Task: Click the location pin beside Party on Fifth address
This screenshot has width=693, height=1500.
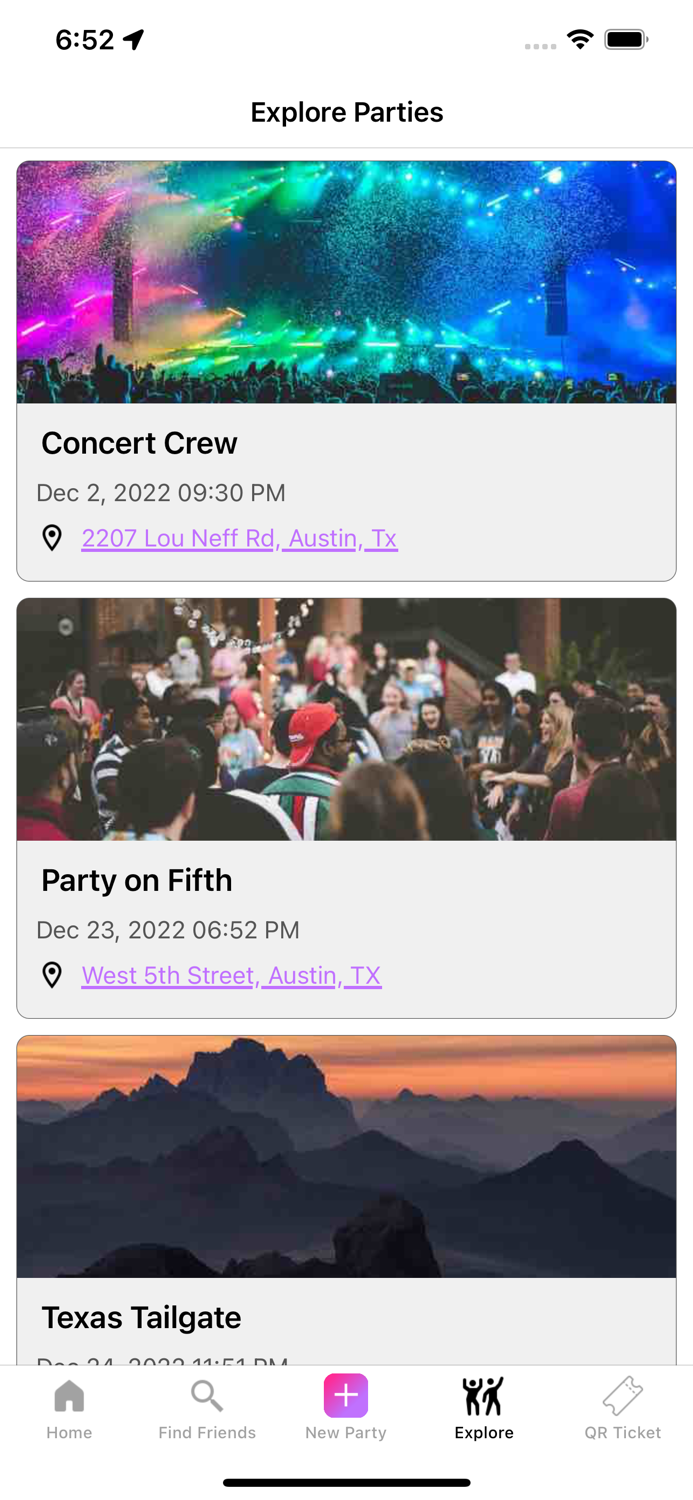Action: click(53, 975)
